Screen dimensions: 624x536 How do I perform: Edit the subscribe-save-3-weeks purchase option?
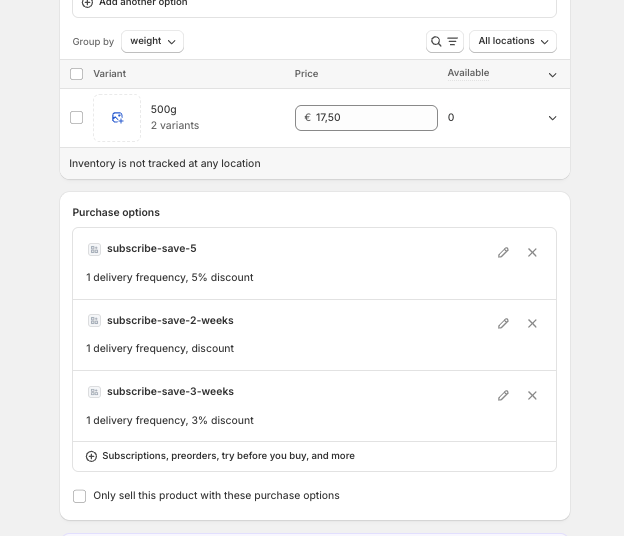pos(503,396)
